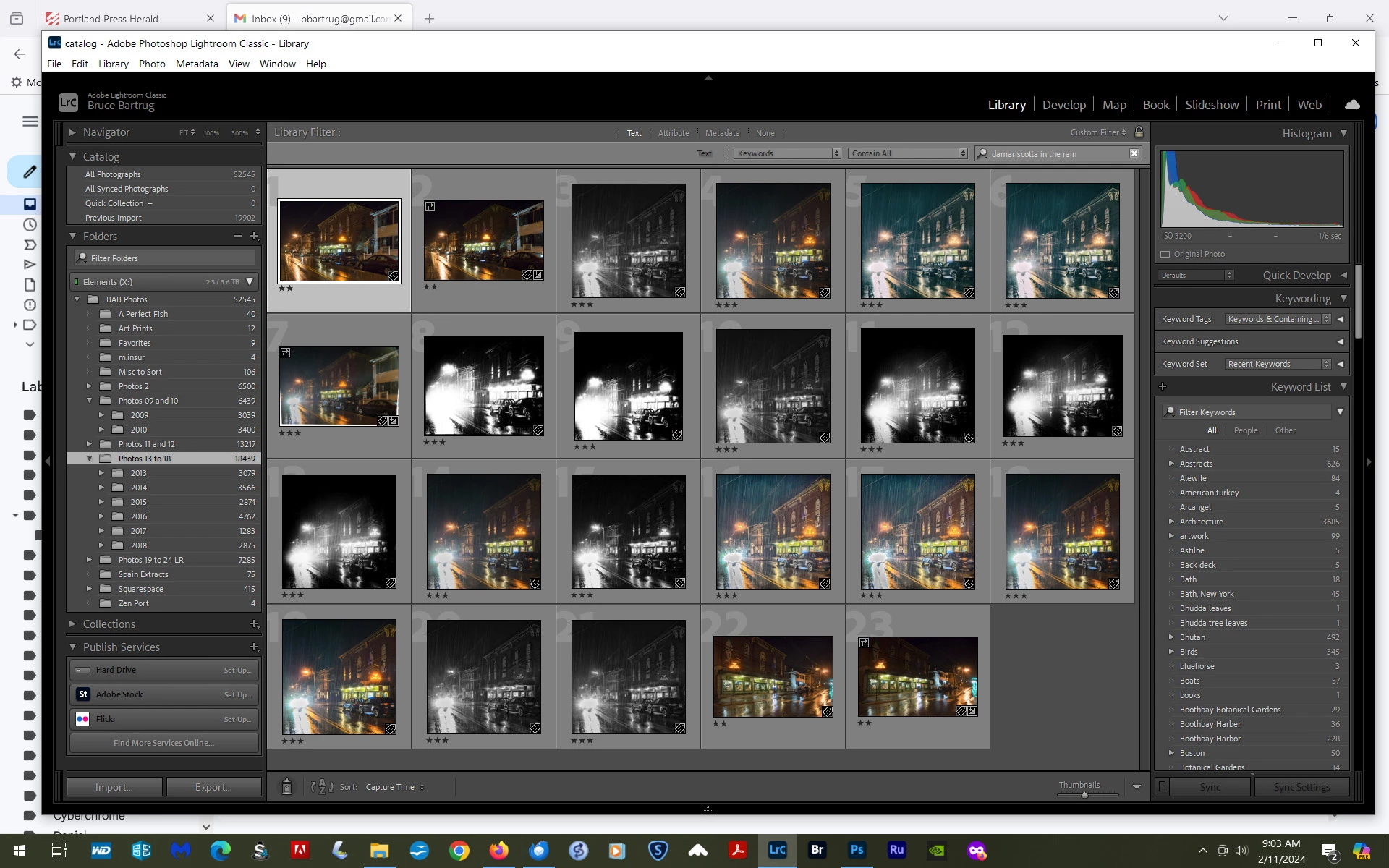Click plus icon to add folder
This screenshot has width=1389, height=868.
pyautogui.click(x=254, y=237)
